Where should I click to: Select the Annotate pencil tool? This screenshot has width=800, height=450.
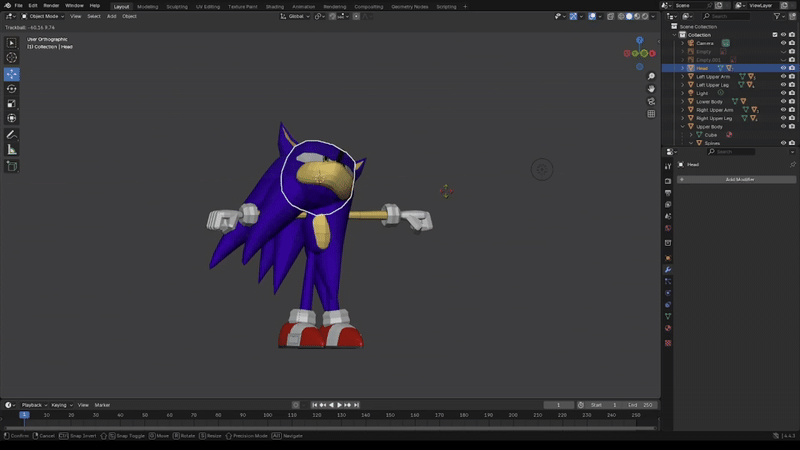point(12,134)
